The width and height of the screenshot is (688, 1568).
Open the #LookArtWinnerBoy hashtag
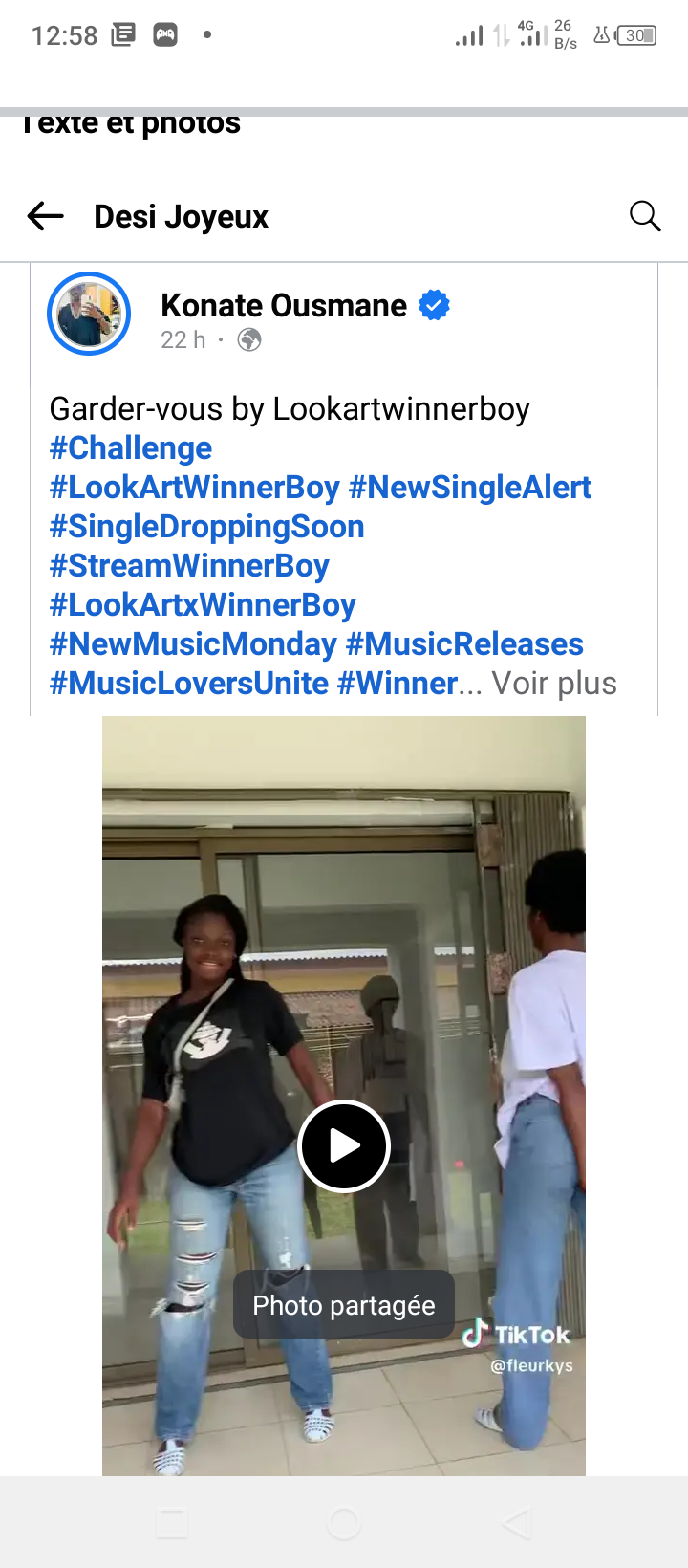[x=195, y=488]
